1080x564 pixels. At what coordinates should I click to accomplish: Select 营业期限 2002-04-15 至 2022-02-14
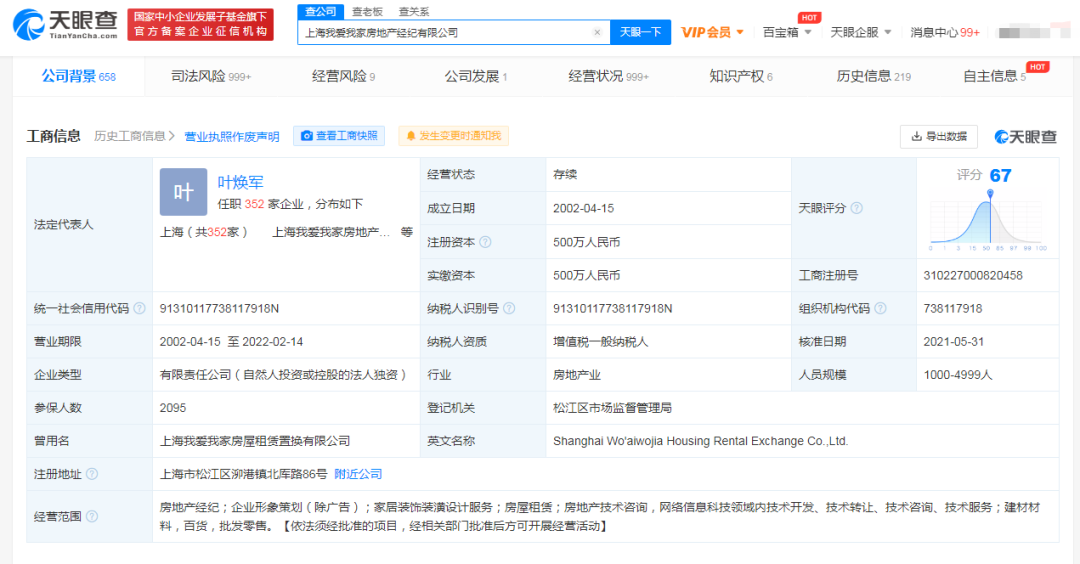pos(231,342)
